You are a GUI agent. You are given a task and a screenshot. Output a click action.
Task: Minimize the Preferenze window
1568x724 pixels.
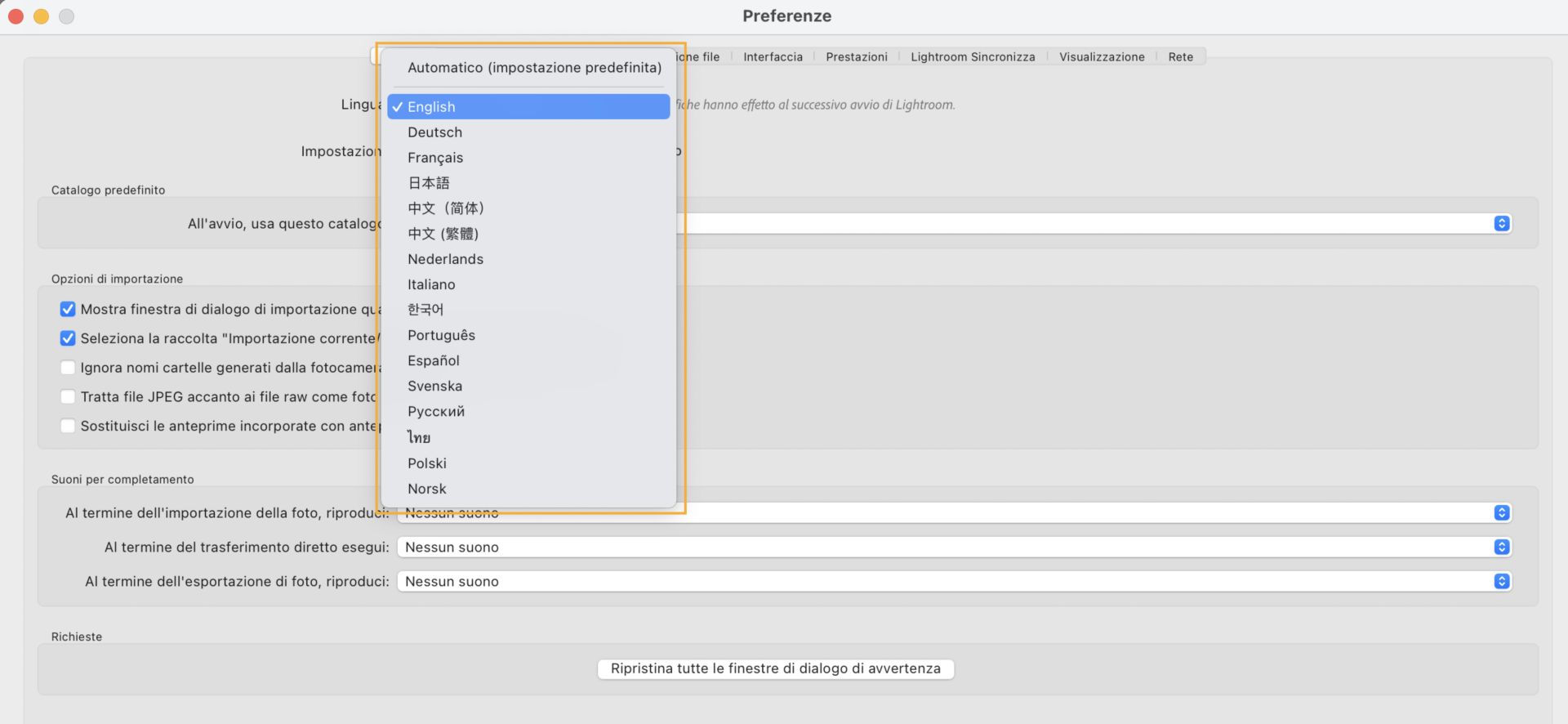pos(41,16)
